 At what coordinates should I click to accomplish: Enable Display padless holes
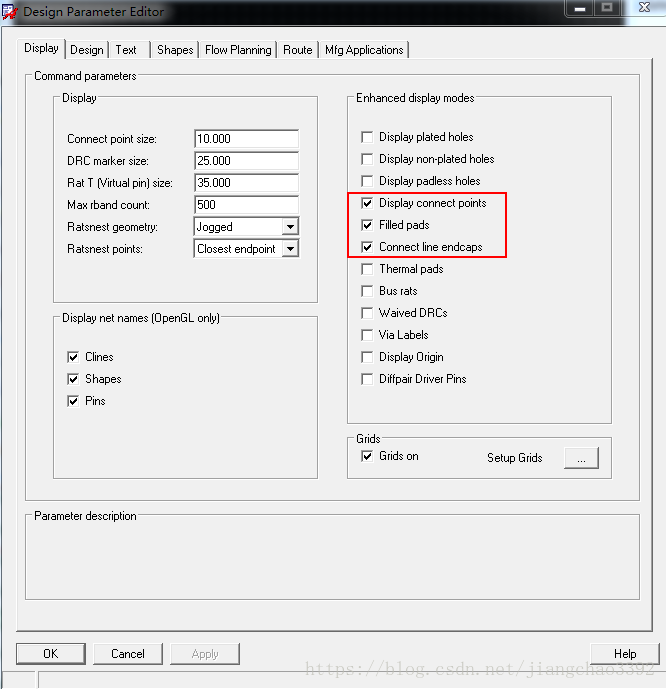pyautogui.click(x=367, y=181)
